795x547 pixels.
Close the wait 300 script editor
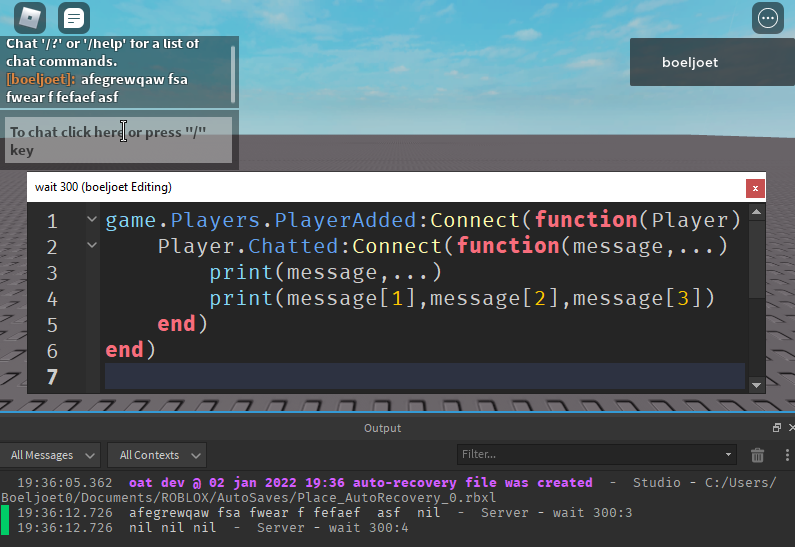click(x=755, y=189)
